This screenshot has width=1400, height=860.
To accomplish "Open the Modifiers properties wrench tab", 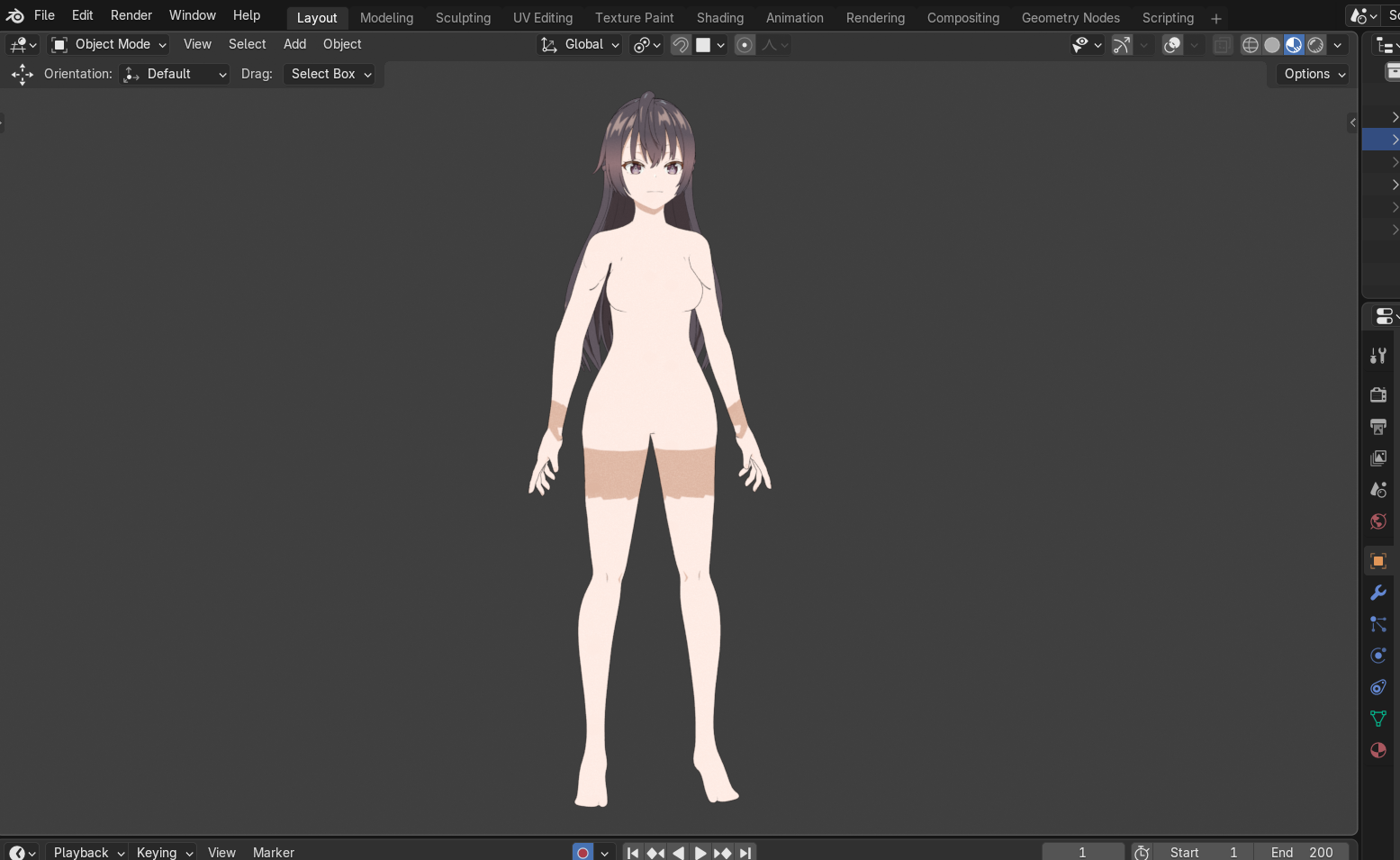I will (1377, 593).
